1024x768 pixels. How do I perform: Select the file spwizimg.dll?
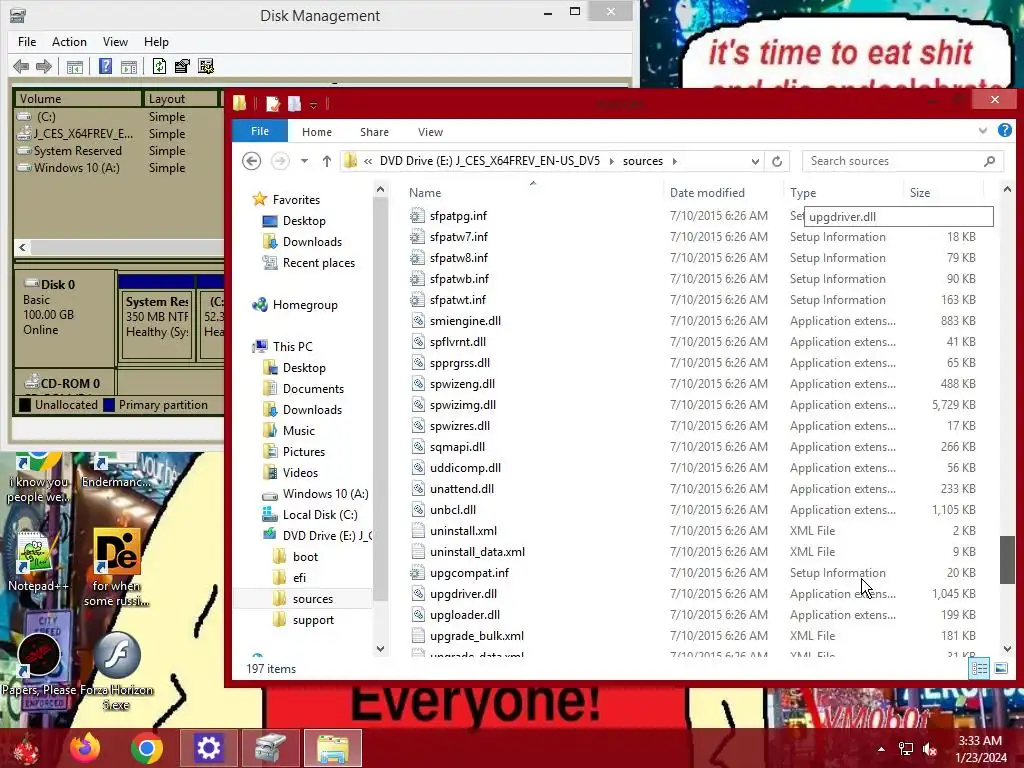pyautogui.click(x=462, y=405)
